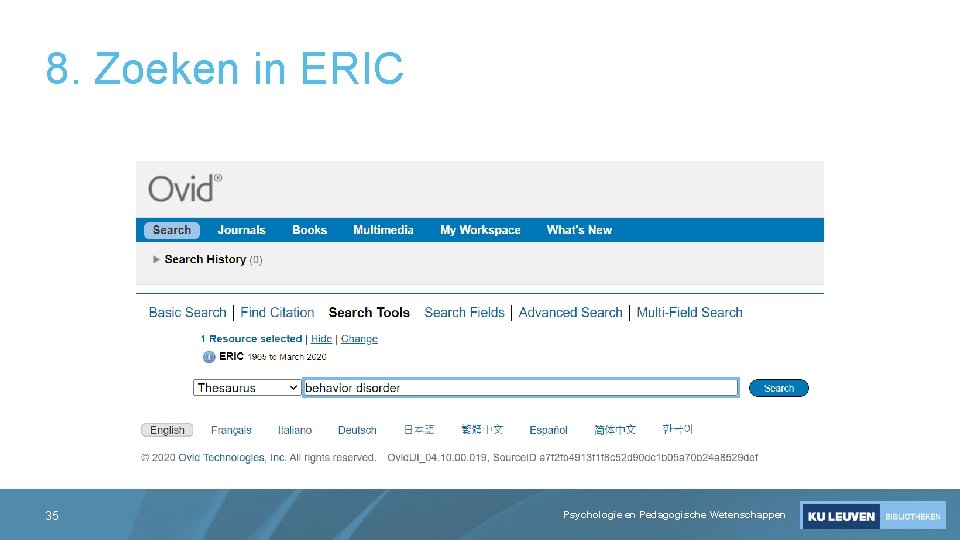
Task: Hide the selected resource list
Action: [321, 339]
